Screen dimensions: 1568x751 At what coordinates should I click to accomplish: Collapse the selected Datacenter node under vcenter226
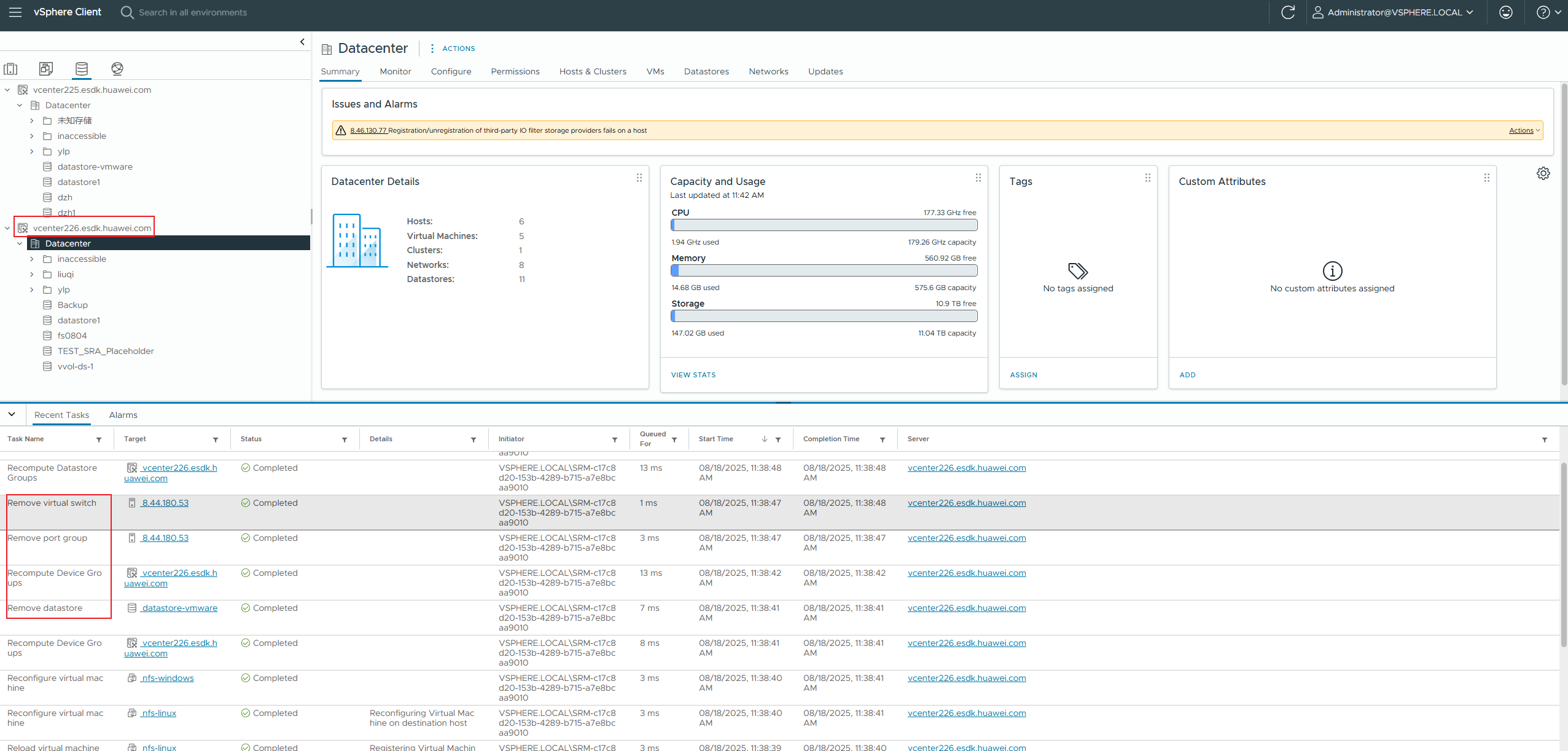click(20, 243)
